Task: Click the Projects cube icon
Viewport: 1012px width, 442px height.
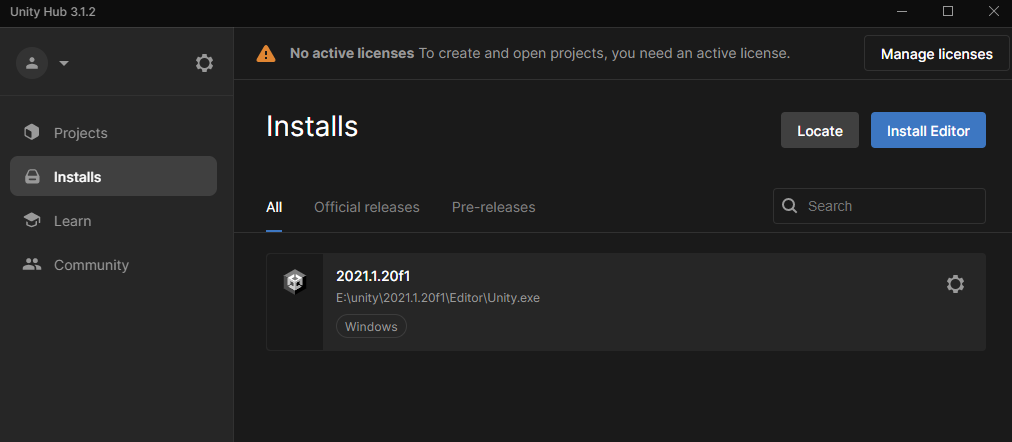Action: pos(32,133)
